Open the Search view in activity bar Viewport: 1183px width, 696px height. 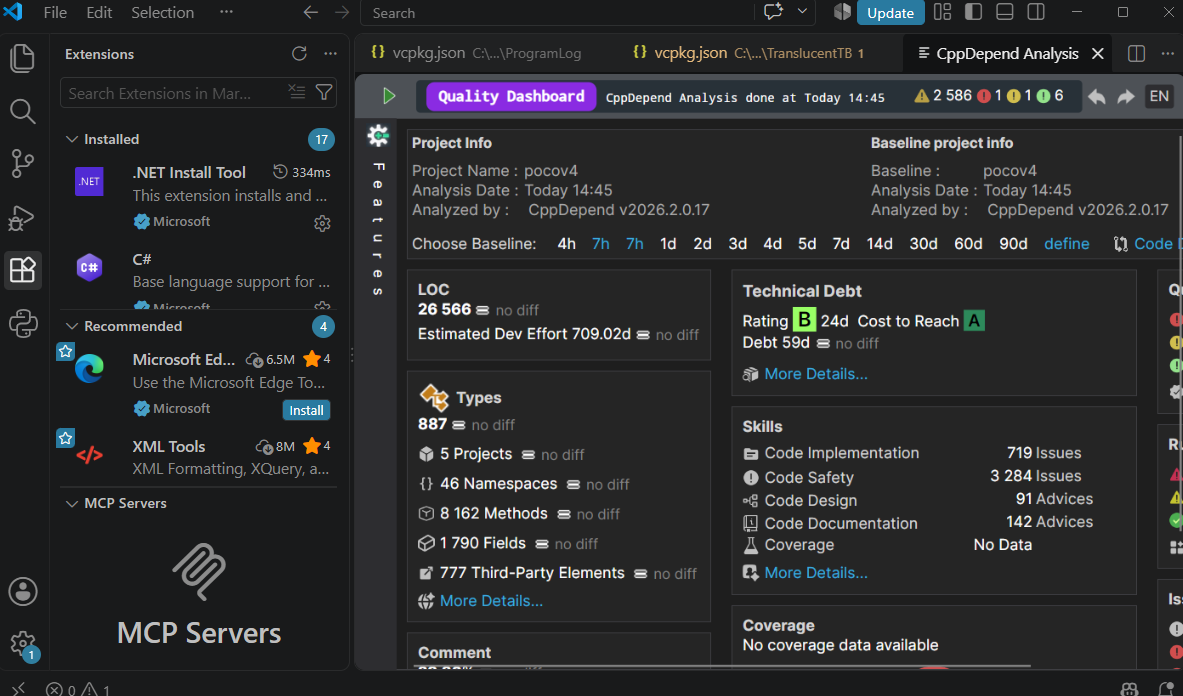[23, 112]
